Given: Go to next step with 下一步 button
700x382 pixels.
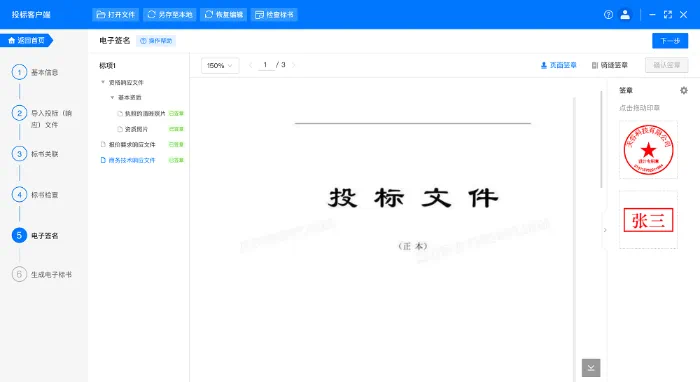Looking at the screenshot, I should click(x=670, y=41).
